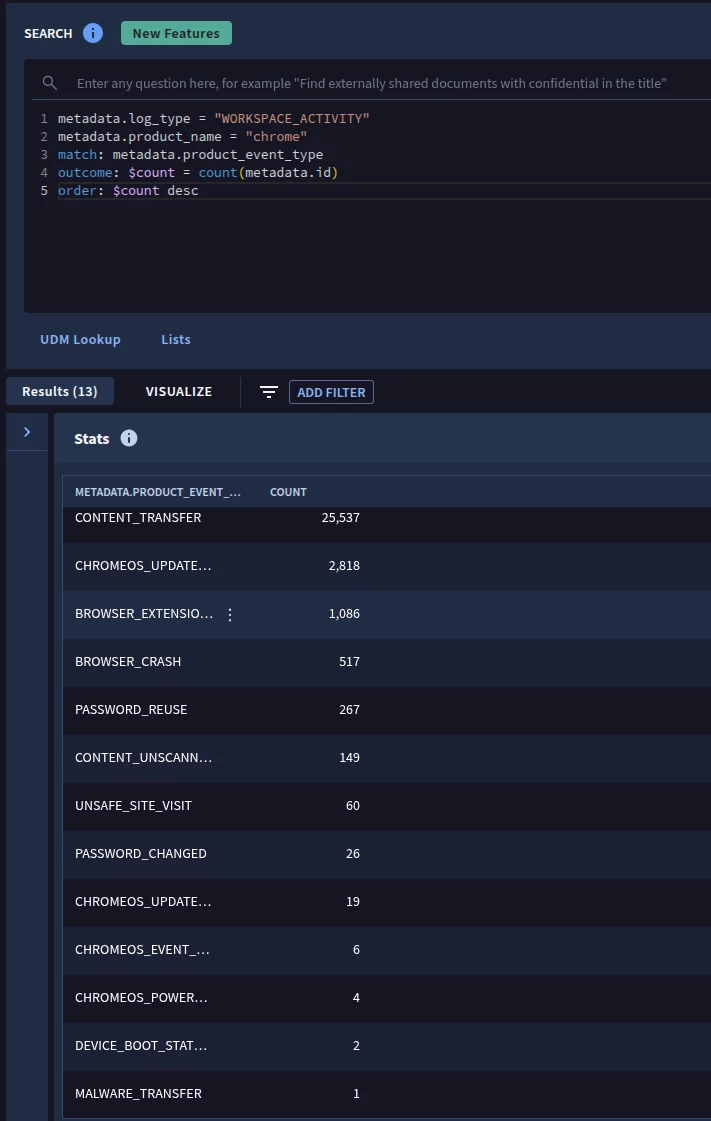711x1121 pixels.
Task: Click the info icon beside Stats
Action: coord(129,438)
